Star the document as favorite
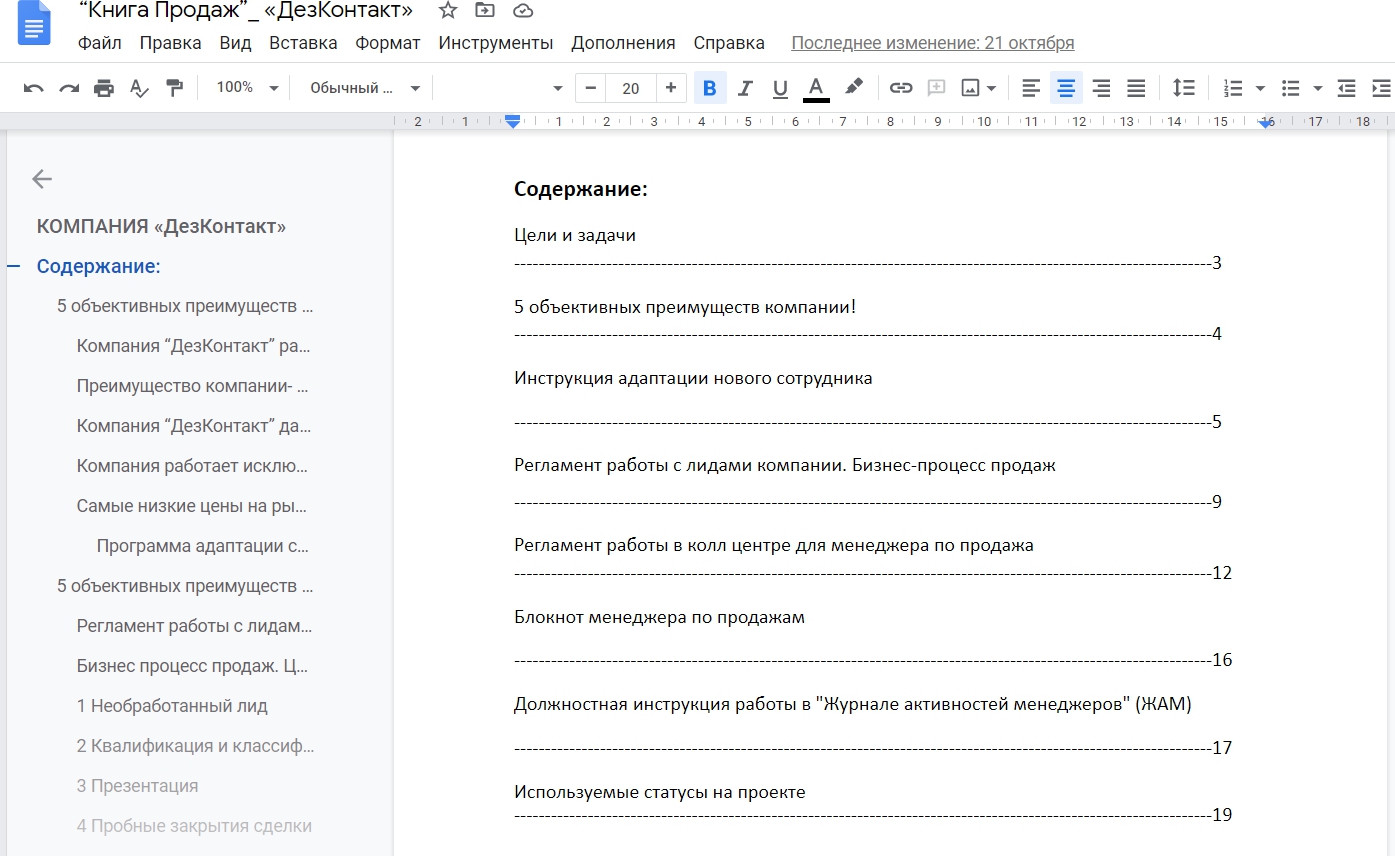 (447, 11)
